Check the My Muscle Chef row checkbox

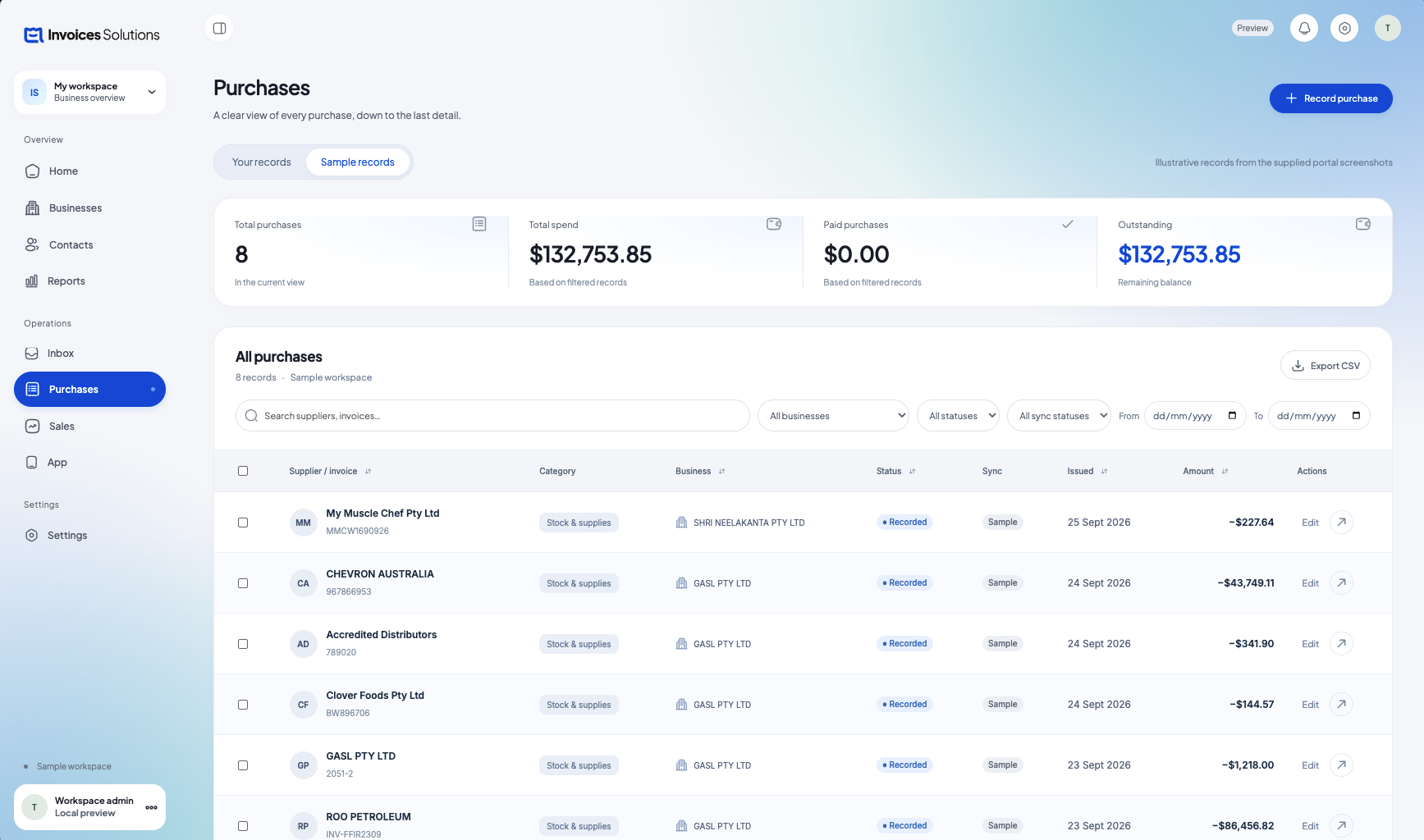coord(243,523)
